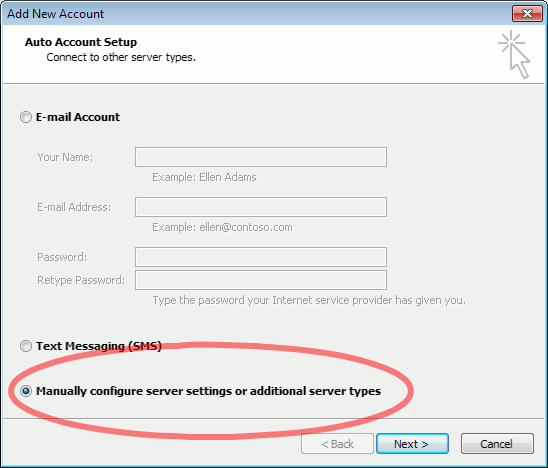
Task: Click the cursor wizard icon in header
Action: (515, 54)
